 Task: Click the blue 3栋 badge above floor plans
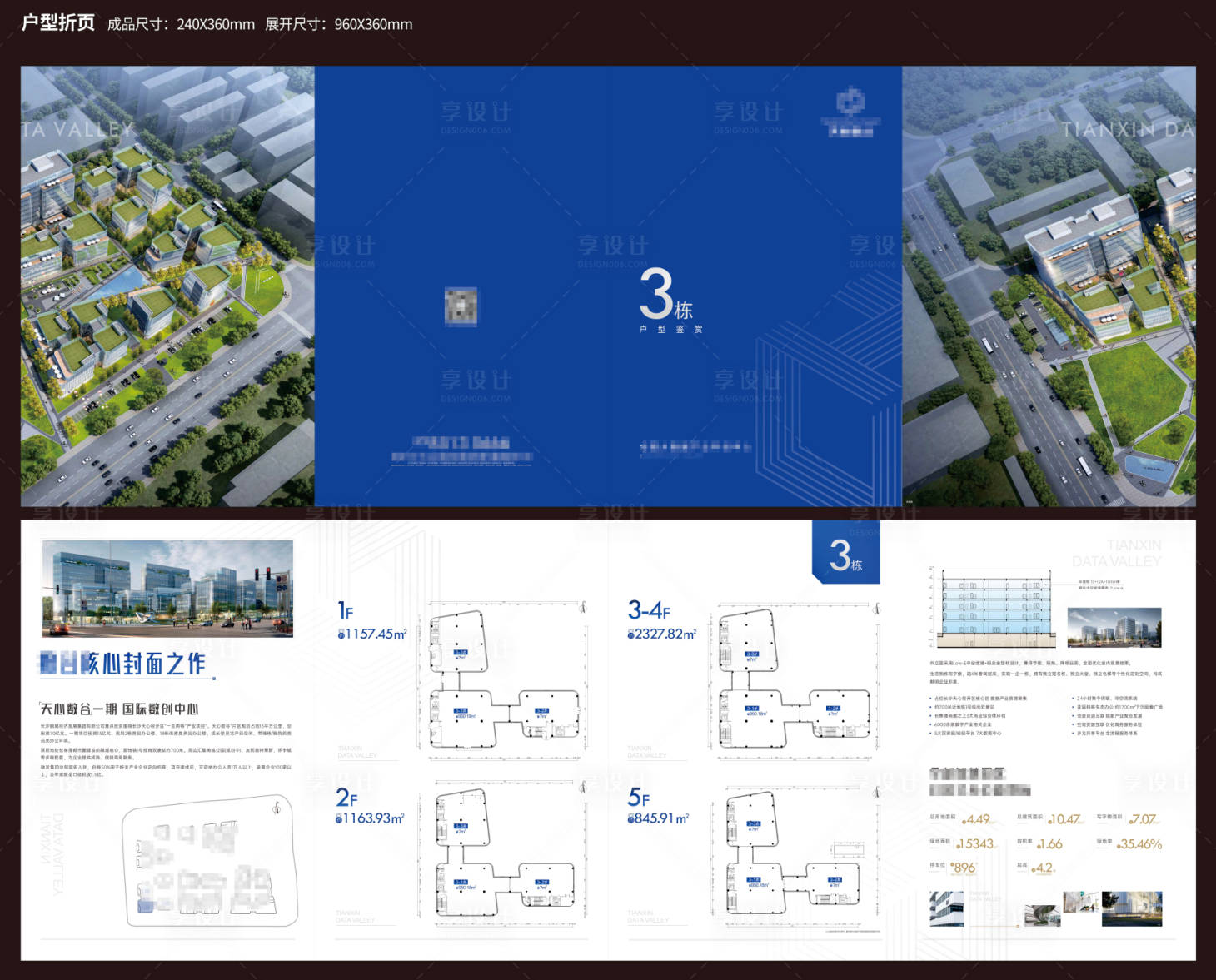coord(846,553)
